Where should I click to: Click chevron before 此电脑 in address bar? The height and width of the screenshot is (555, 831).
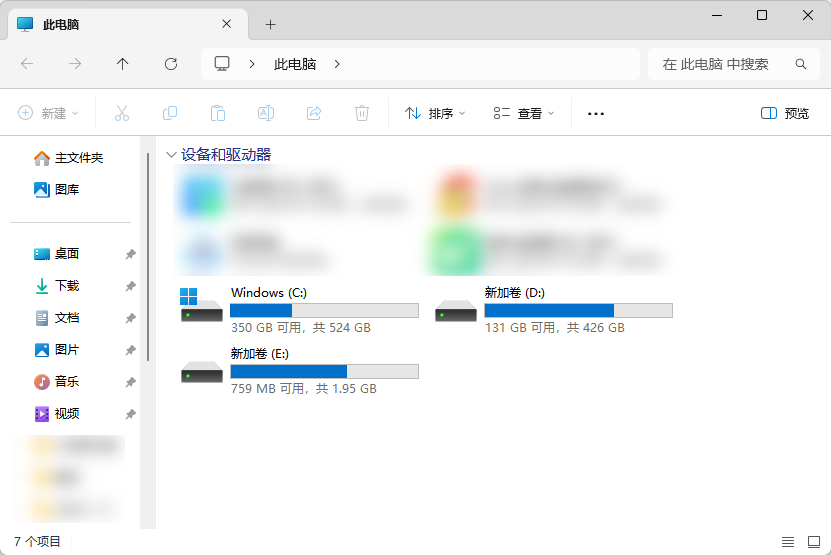pos(252,64)
